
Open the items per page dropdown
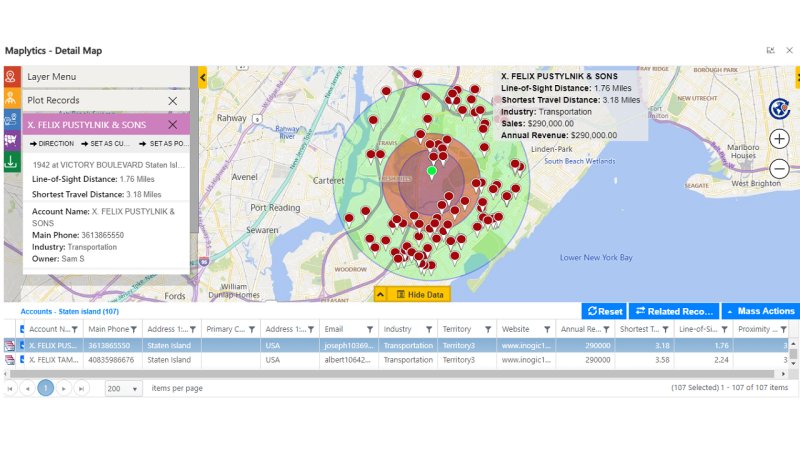134,388
